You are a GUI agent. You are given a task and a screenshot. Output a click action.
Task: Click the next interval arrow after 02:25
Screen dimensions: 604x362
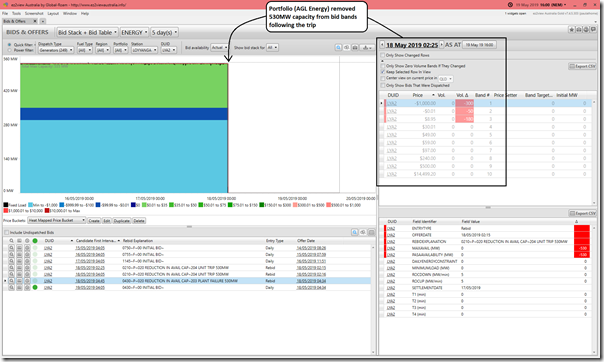(441, 45)
